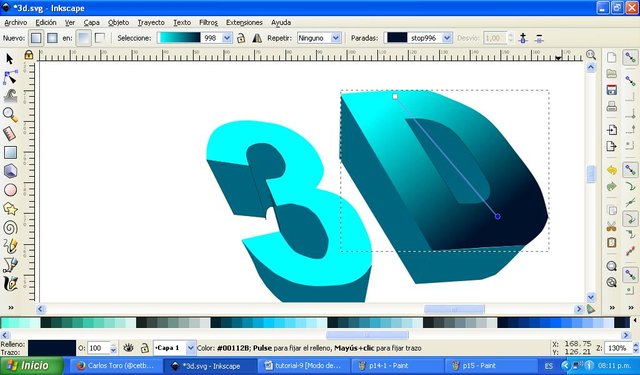
Task: Select the Ellipse circle tool
Action: coord(10,190)
